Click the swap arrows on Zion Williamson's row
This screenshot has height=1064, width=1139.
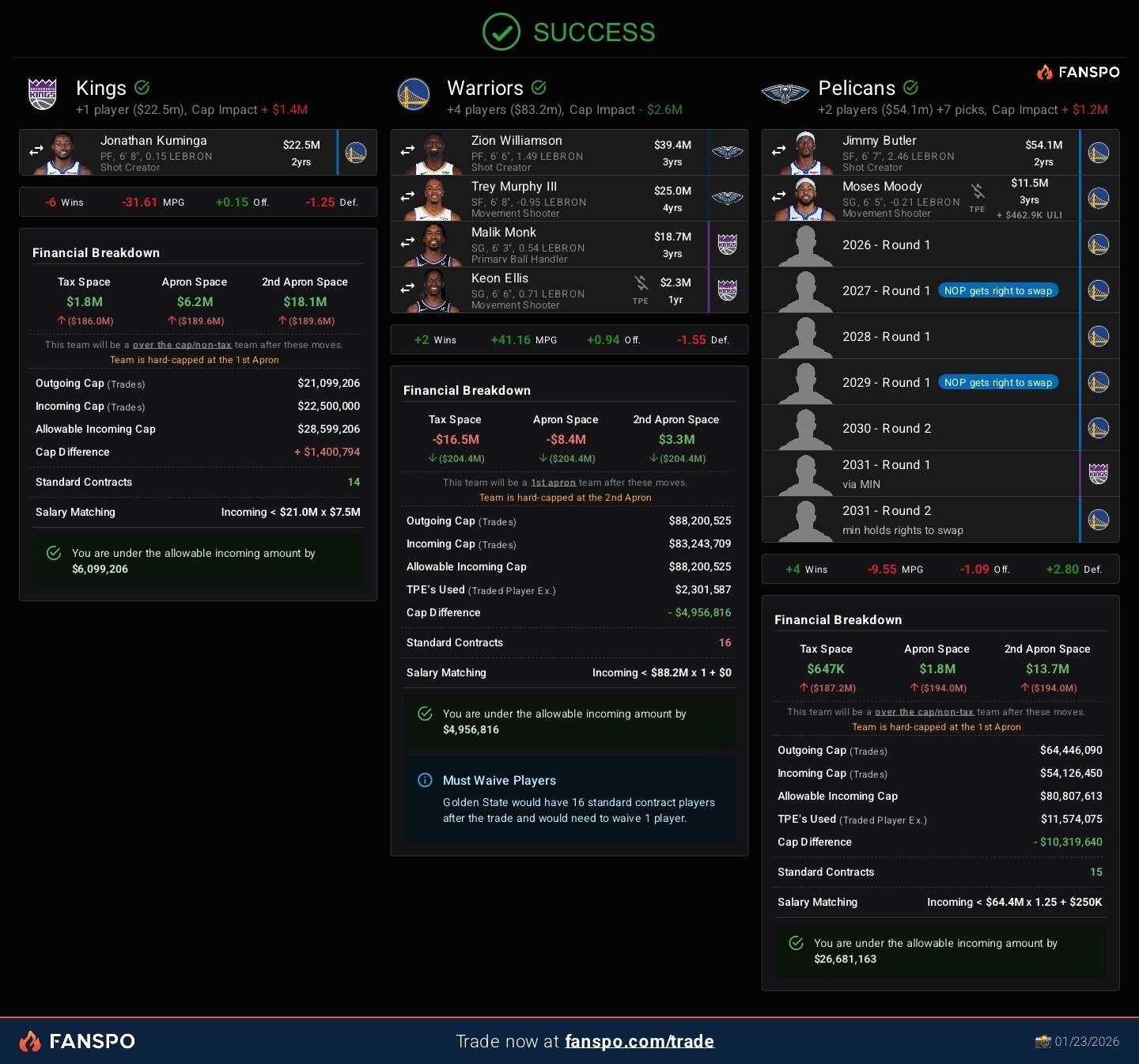tap(407, 150)
